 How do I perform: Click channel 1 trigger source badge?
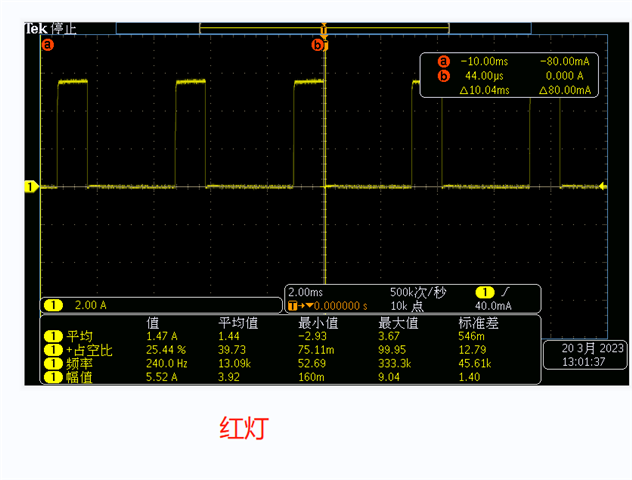click(485, 292)
